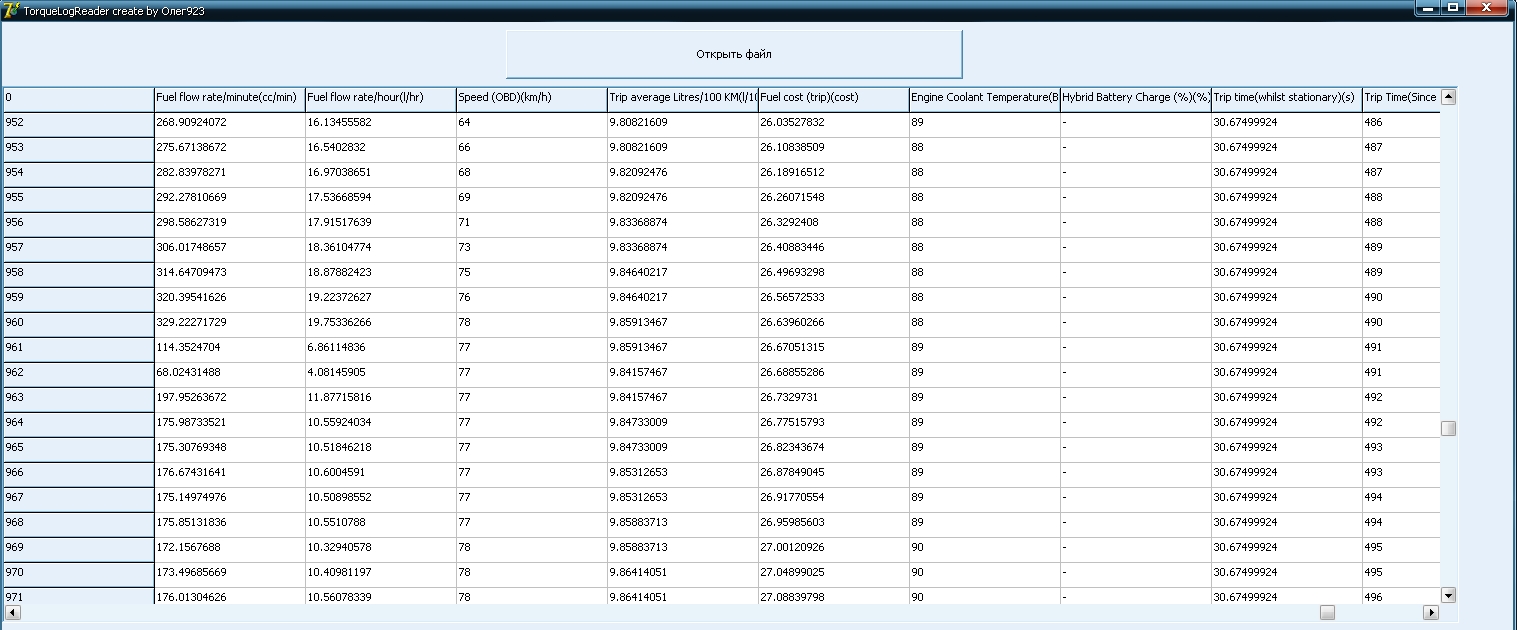Minimize the TorqueLogReader window

(x=1429, y=8)
